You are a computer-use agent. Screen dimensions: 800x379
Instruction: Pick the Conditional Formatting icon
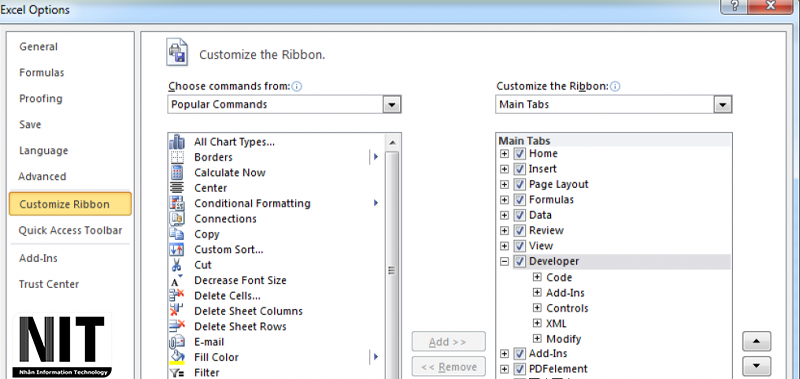177,203
